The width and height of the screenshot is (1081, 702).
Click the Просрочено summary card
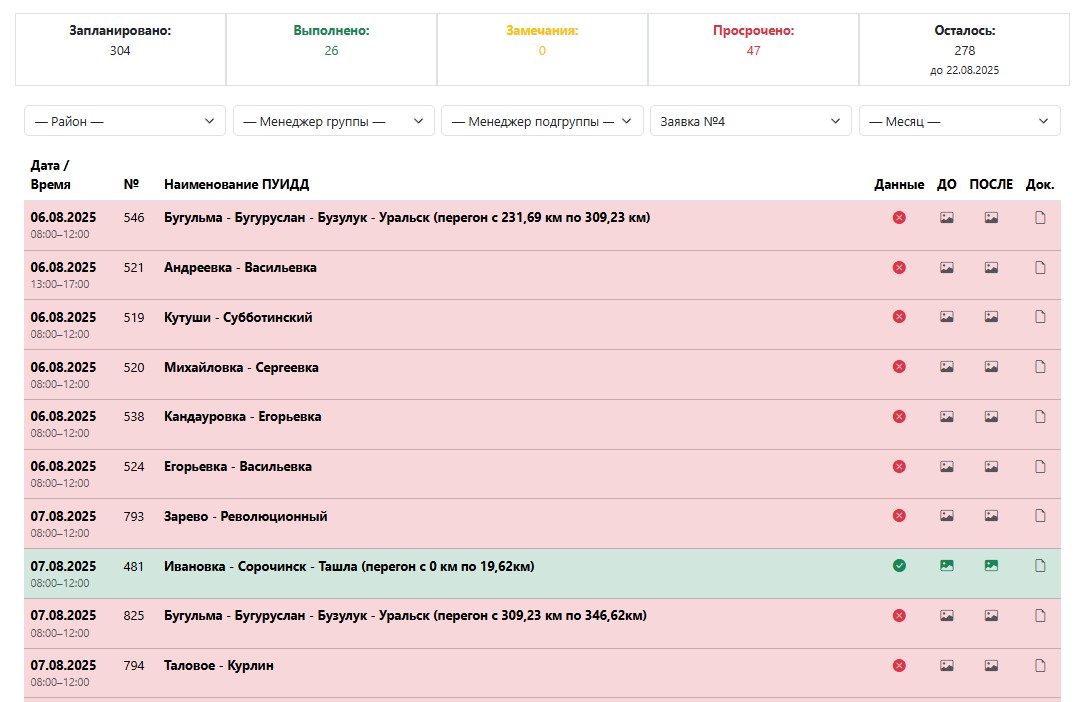tap(753, 49)
